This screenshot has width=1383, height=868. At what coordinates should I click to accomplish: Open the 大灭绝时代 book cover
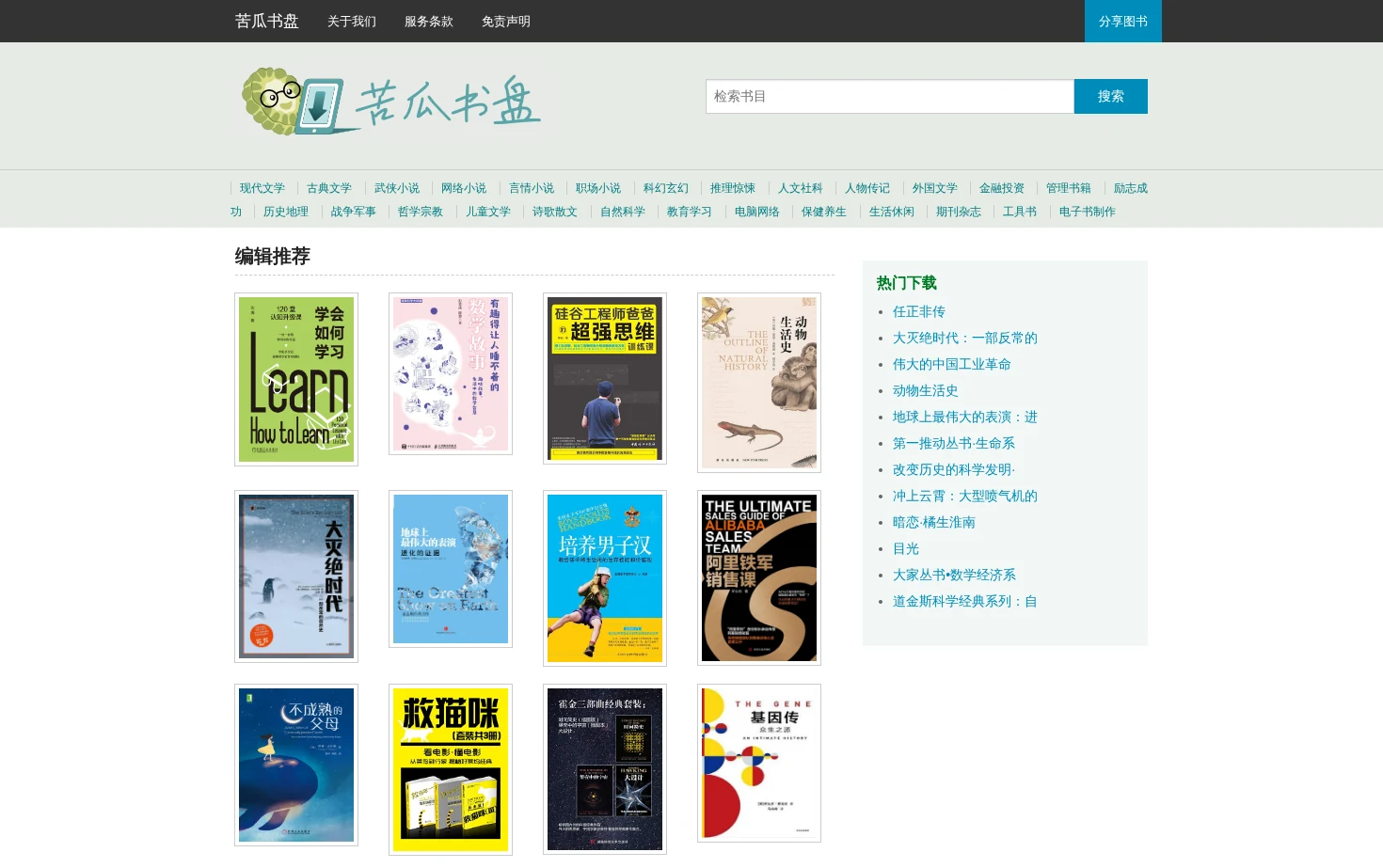[x=296, y=576]
